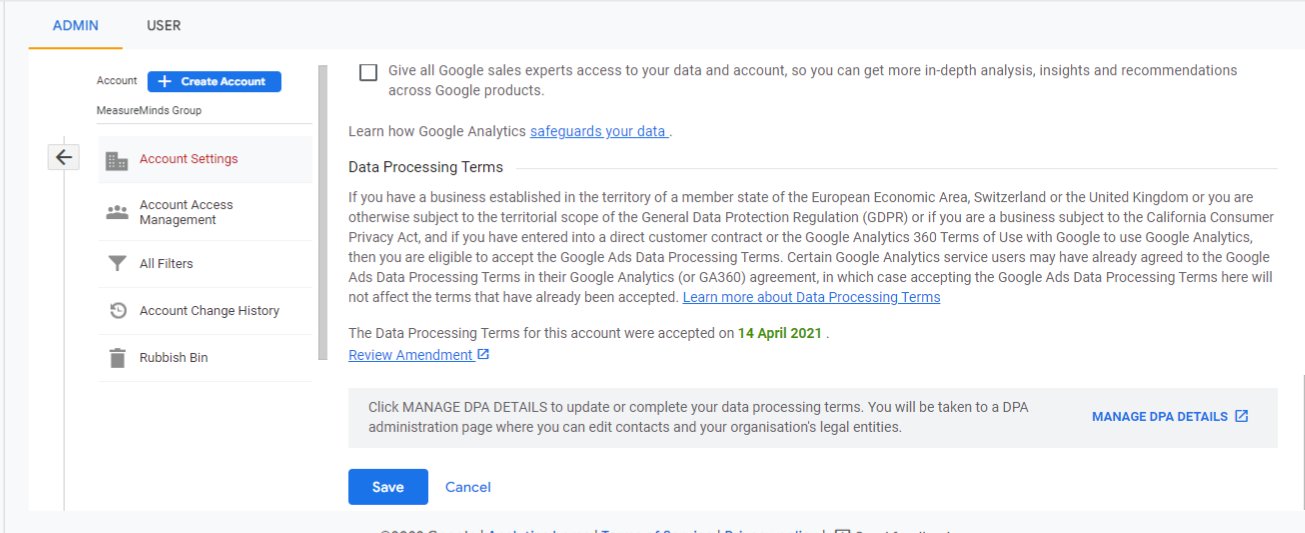Click the All Filters funnel icon
1305x533 pixels.
[x=117, y=264]
